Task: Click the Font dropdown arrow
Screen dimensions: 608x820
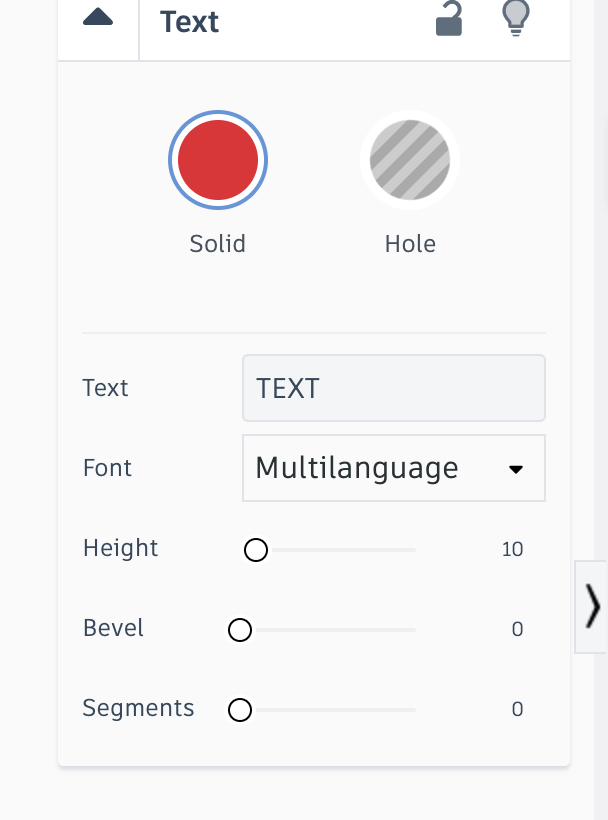Action: pyautogui.click(x=516, y=469)
